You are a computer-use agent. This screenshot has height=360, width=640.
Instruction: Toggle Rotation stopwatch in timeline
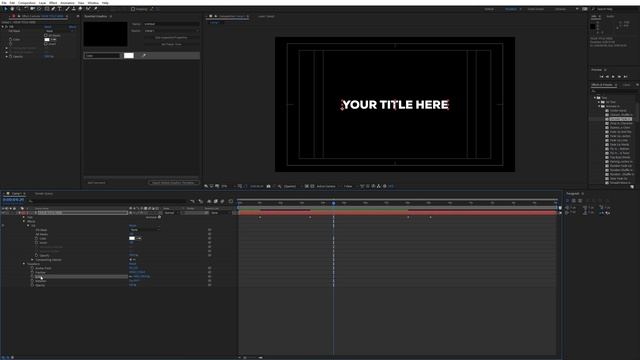[x=32, y=281]
